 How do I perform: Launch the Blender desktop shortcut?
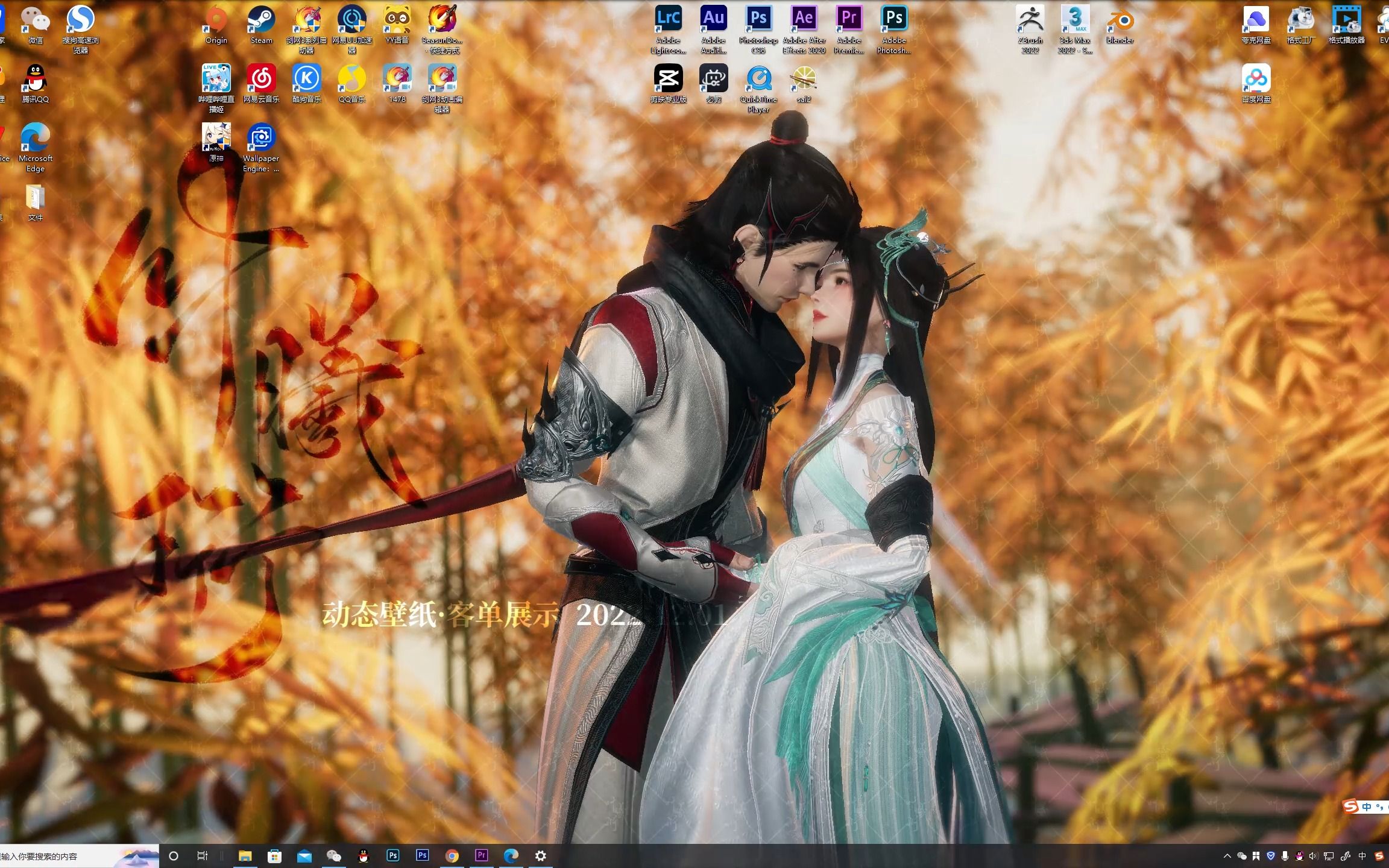[1120, 25]
